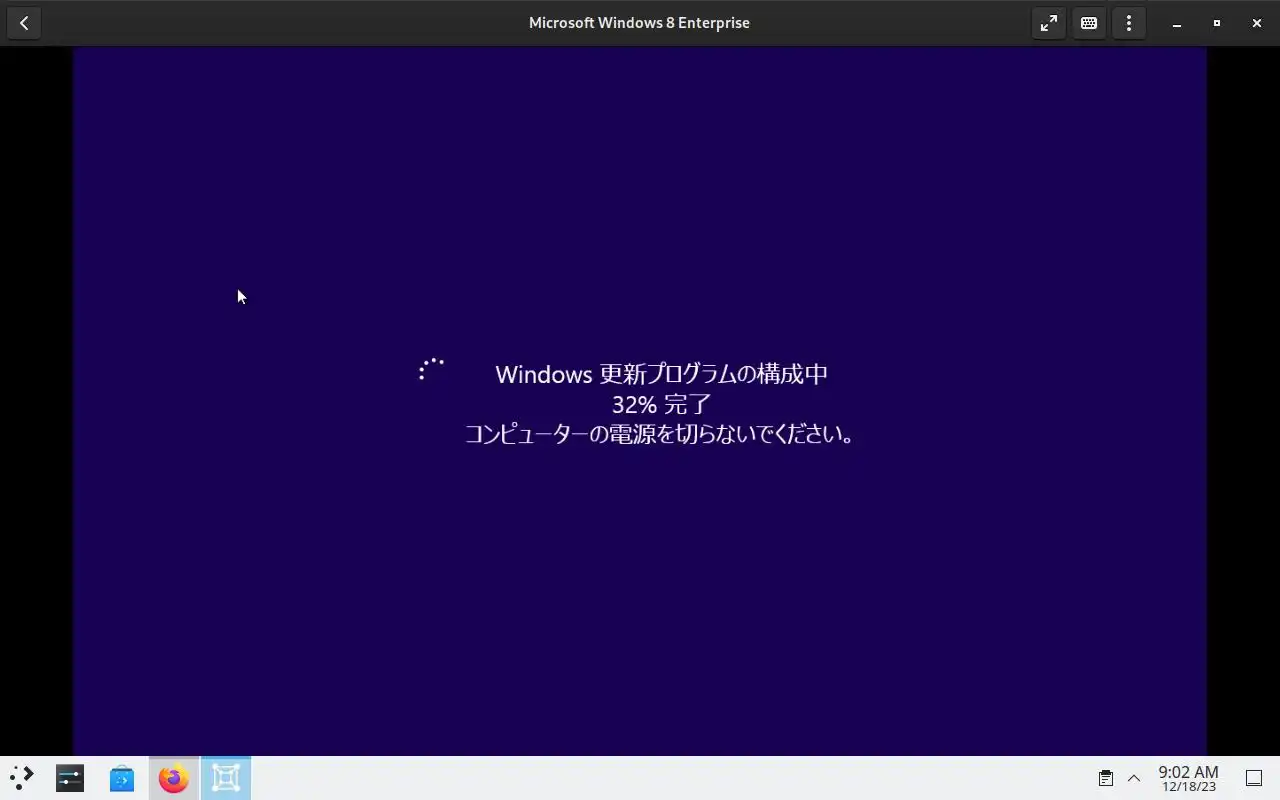Open the keyboard shortcuts send-keys menu
This screenshot has width=1280, height=800.
tap(1089, 23)
